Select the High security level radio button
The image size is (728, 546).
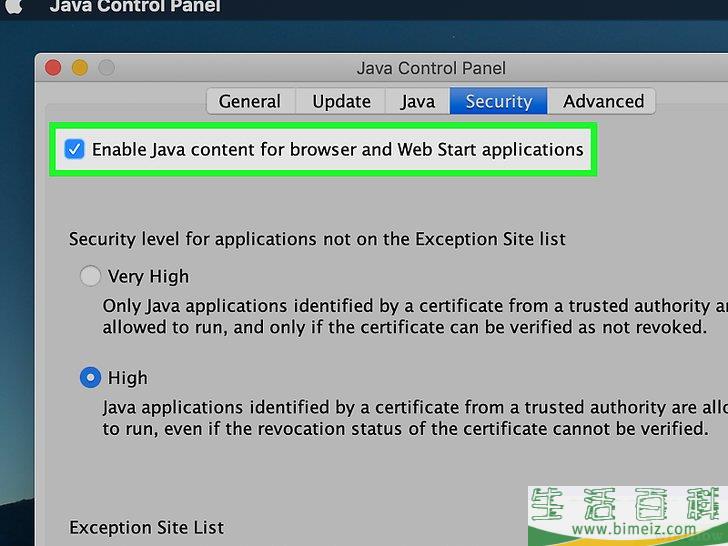[x=90, y=377]
